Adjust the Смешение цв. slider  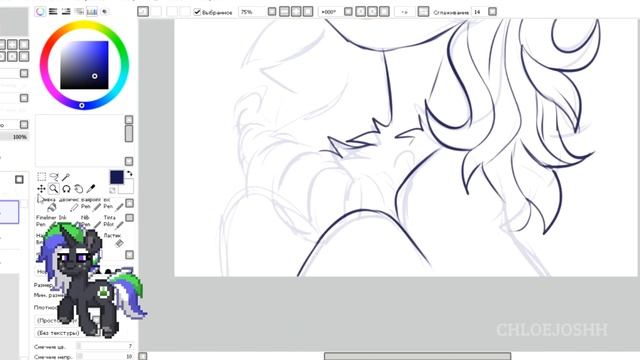pos(105,346)
